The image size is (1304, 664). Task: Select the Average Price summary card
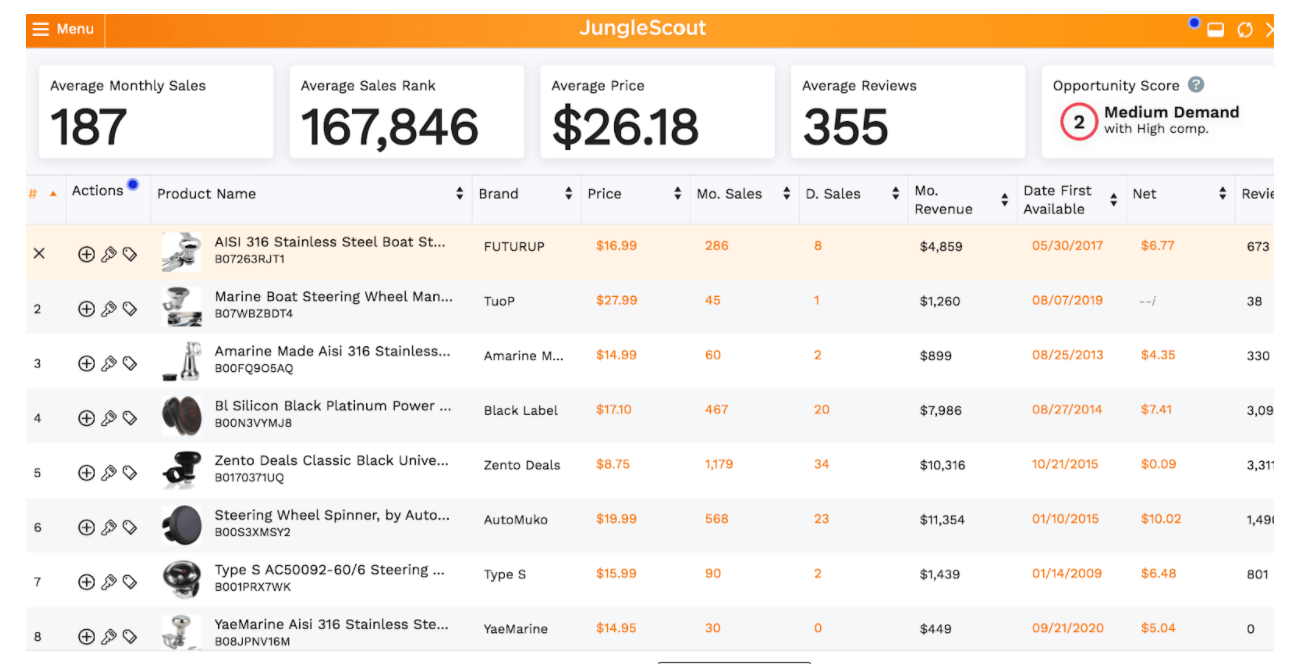[x=657, y=112]
